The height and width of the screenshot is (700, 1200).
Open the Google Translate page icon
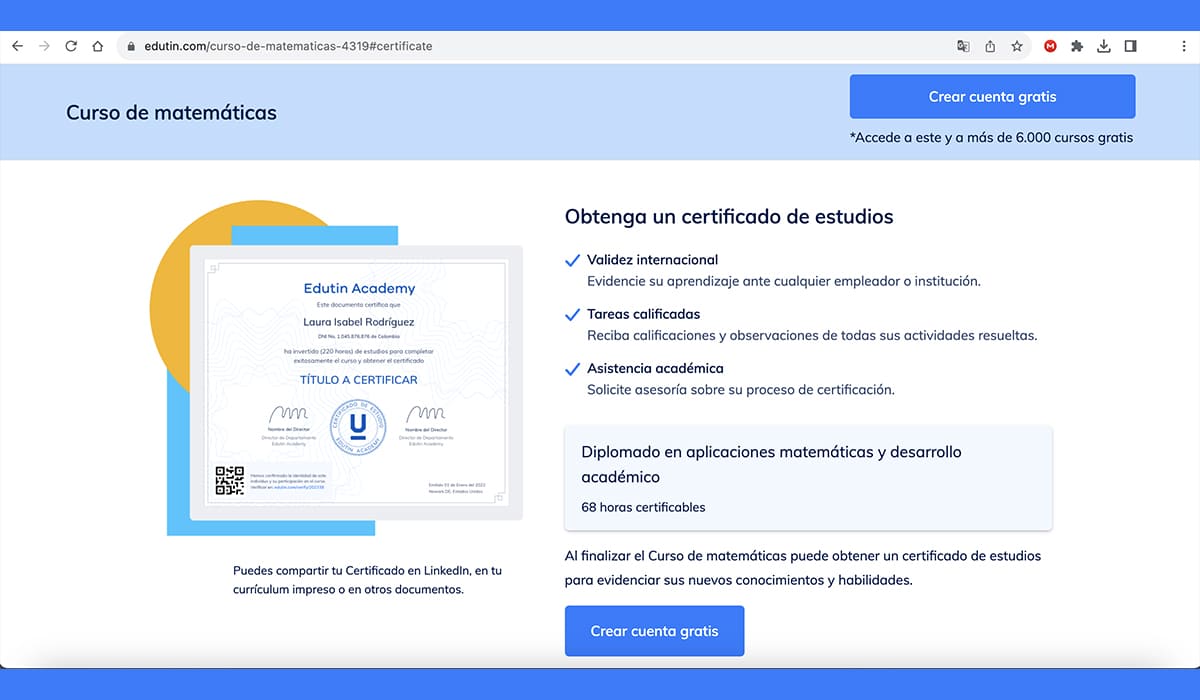[x=963, y=46]
